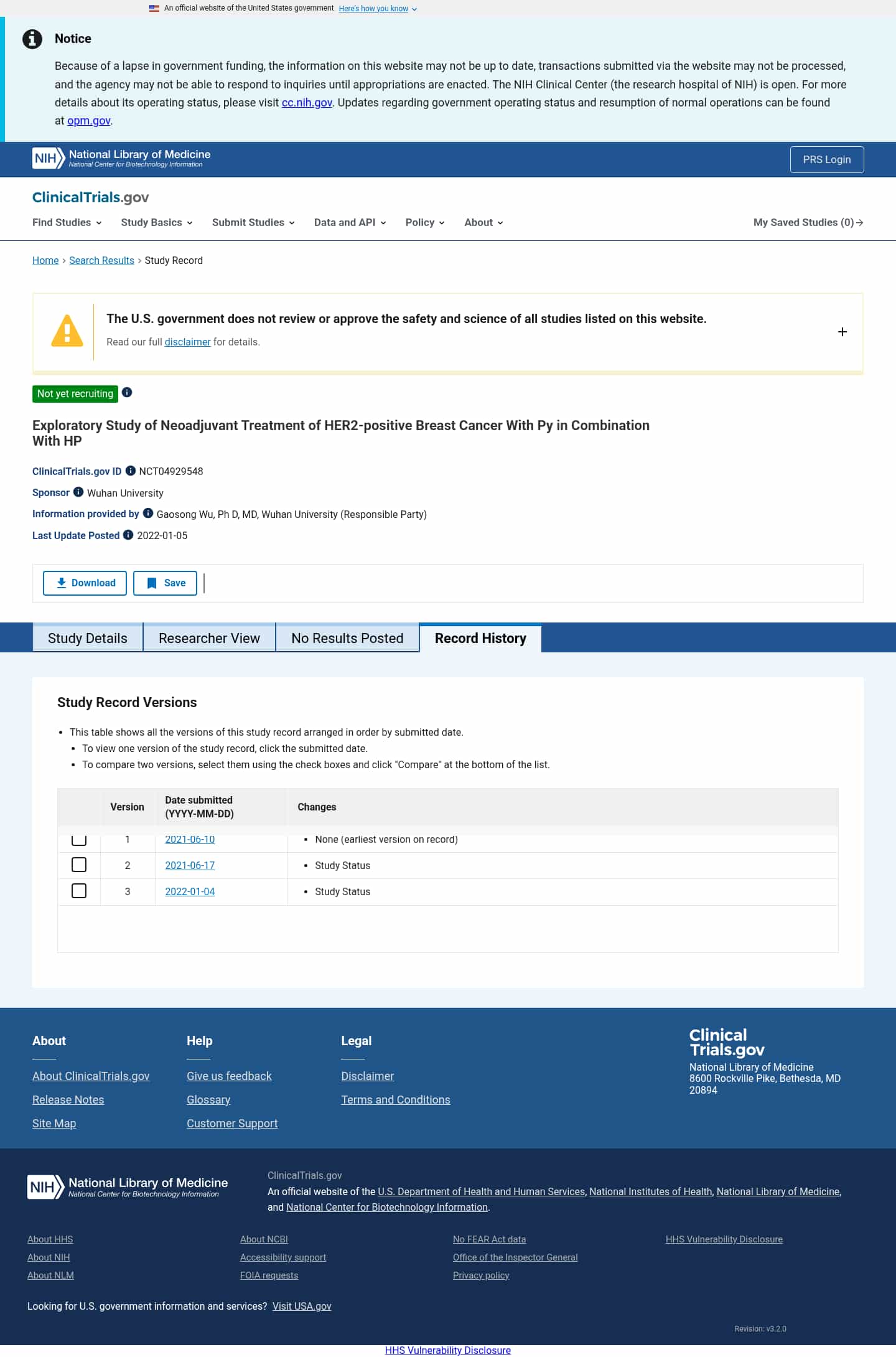
Task: Download the study record
Action: click(x=85, y=583)
